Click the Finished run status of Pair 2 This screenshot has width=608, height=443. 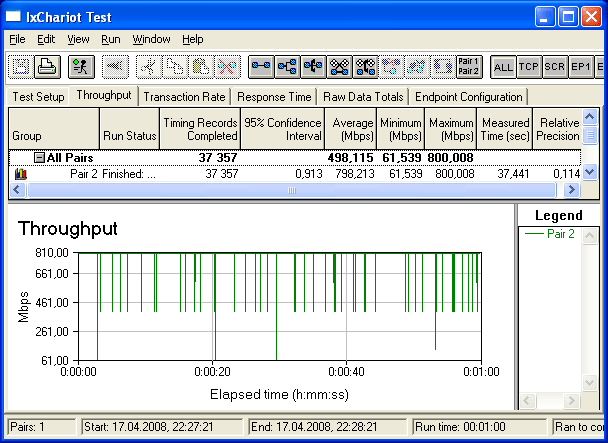pos(129,174)
